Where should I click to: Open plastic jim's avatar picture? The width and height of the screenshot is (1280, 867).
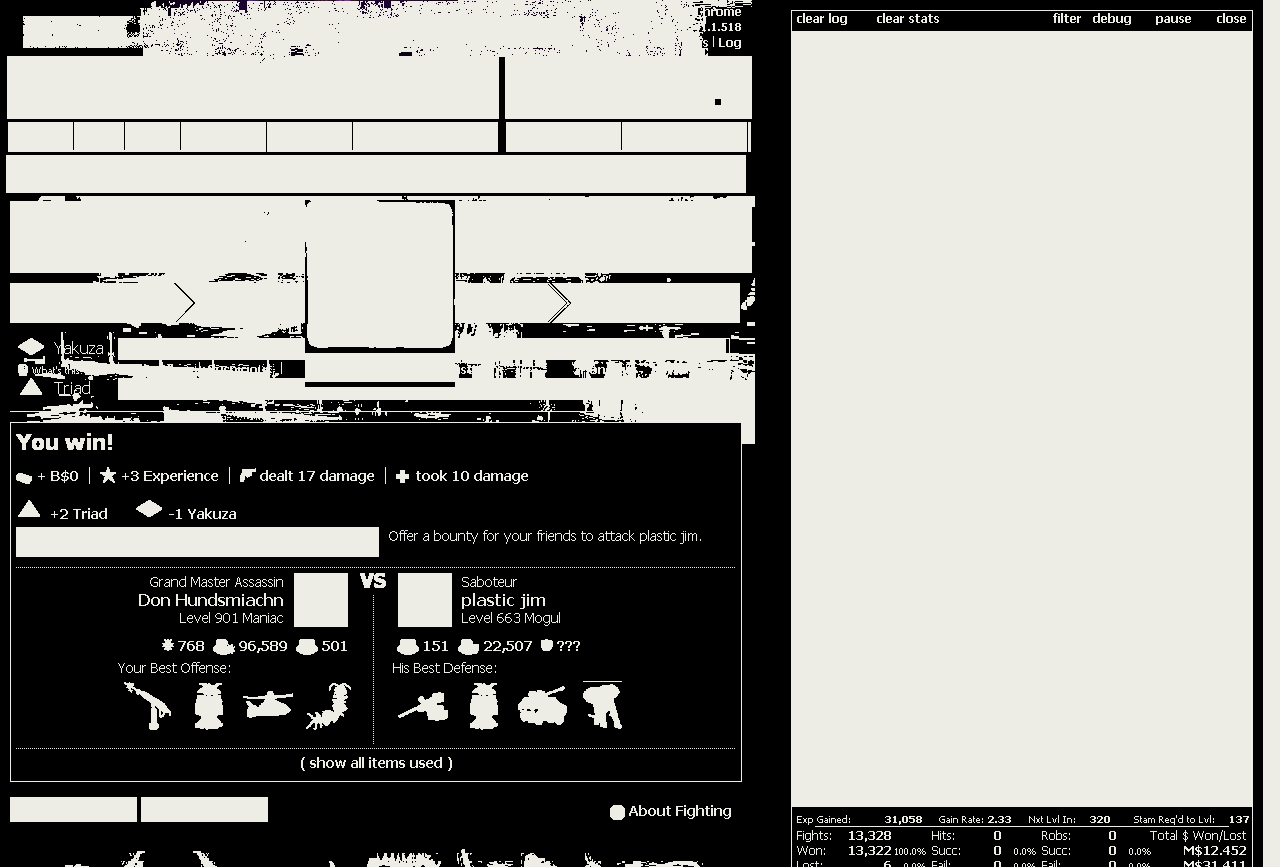[425, 600]
